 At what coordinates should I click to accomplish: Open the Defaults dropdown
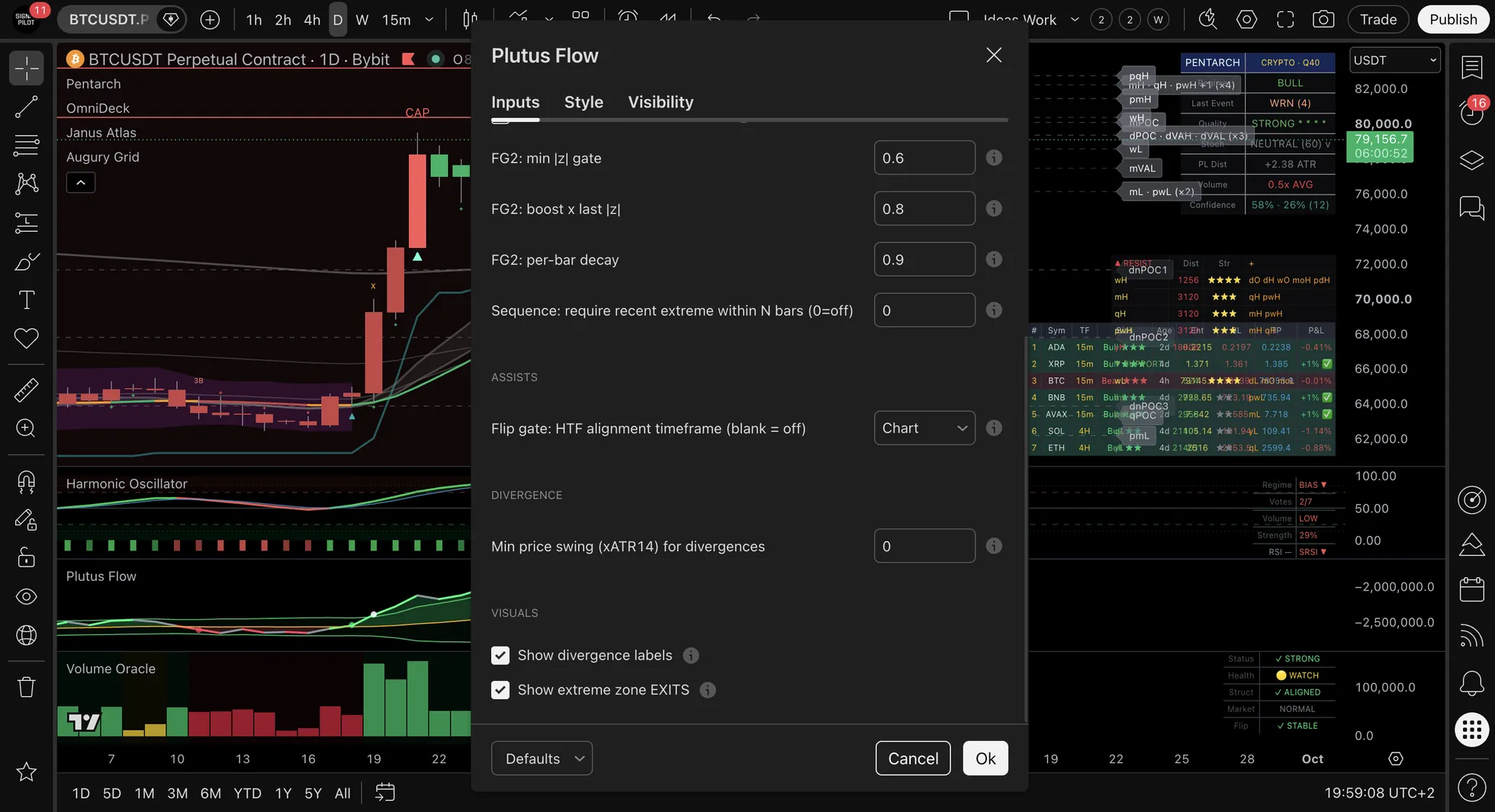click(x=542, y=758)
